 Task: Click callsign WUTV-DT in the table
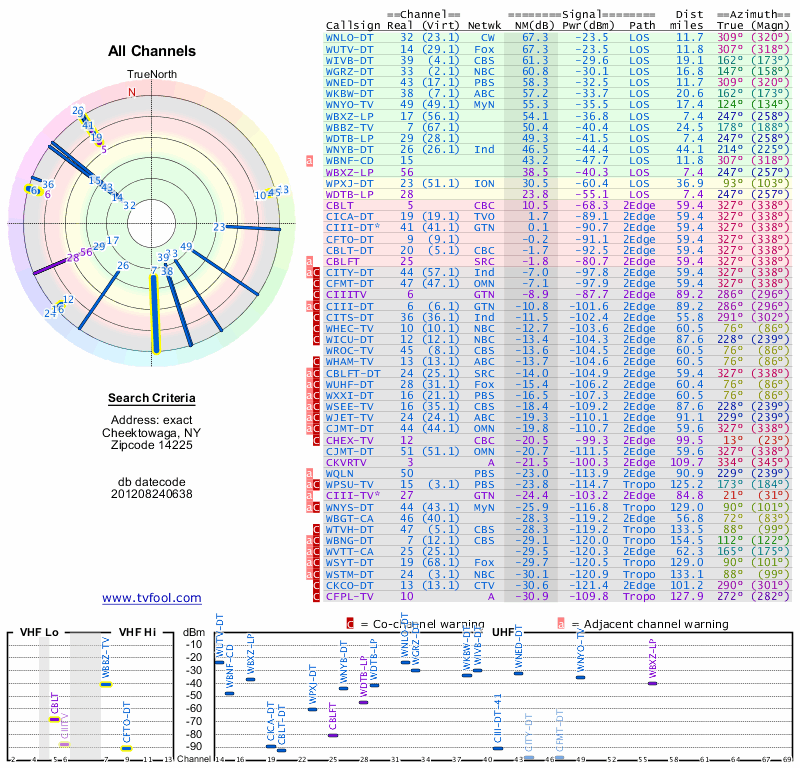click(349, 49)
